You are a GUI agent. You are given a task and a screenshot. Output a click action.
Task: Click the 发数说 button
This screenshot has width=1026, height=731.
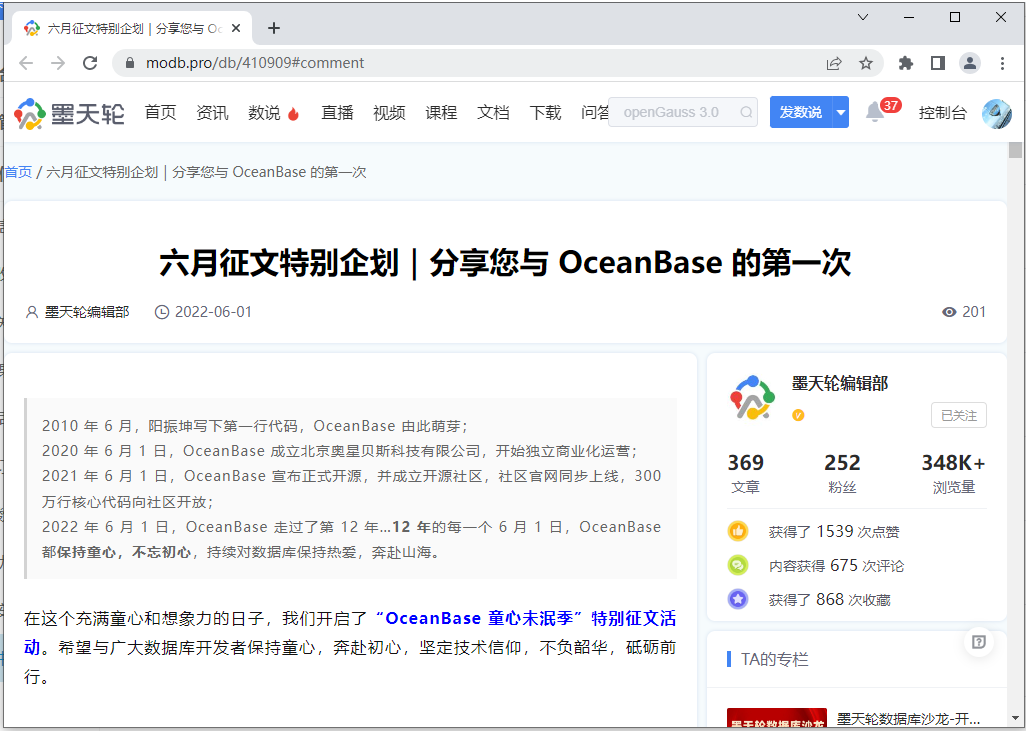pos(801,112)
